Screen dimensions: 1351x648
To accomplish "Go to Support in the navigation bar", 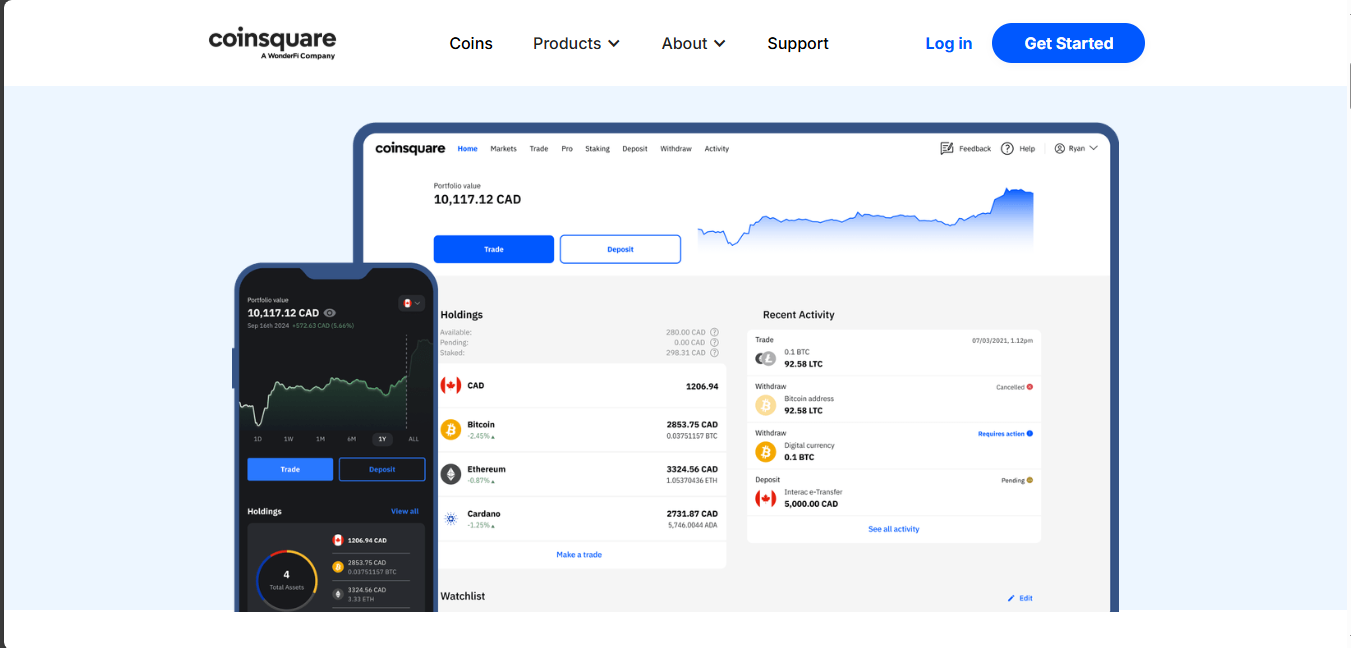I will pyautogui.click(x=797, y=43).
